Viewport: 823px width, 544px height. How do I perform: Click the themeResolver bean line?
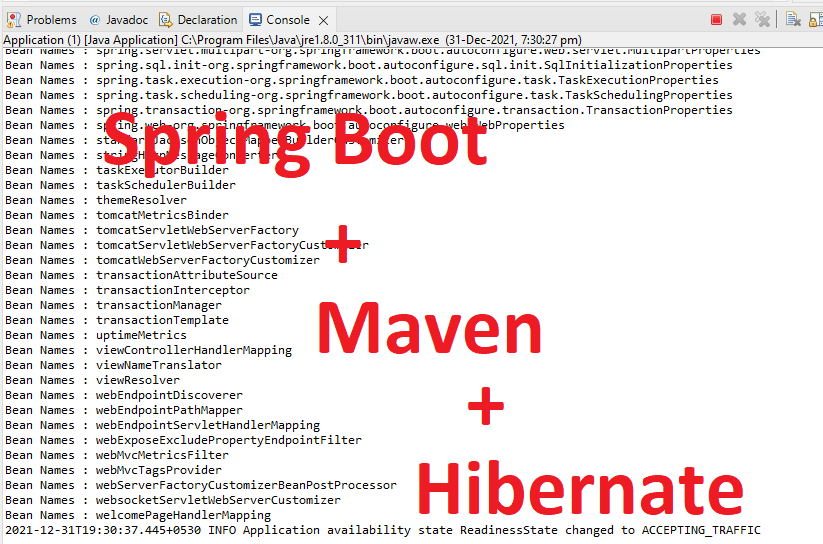(x=96, y=200)
